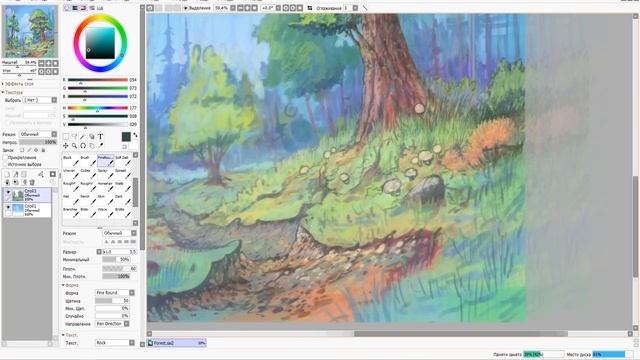Toggle visibility eye of layer Слой1
This screenshot has height=360, width=640.
(8, 207)
